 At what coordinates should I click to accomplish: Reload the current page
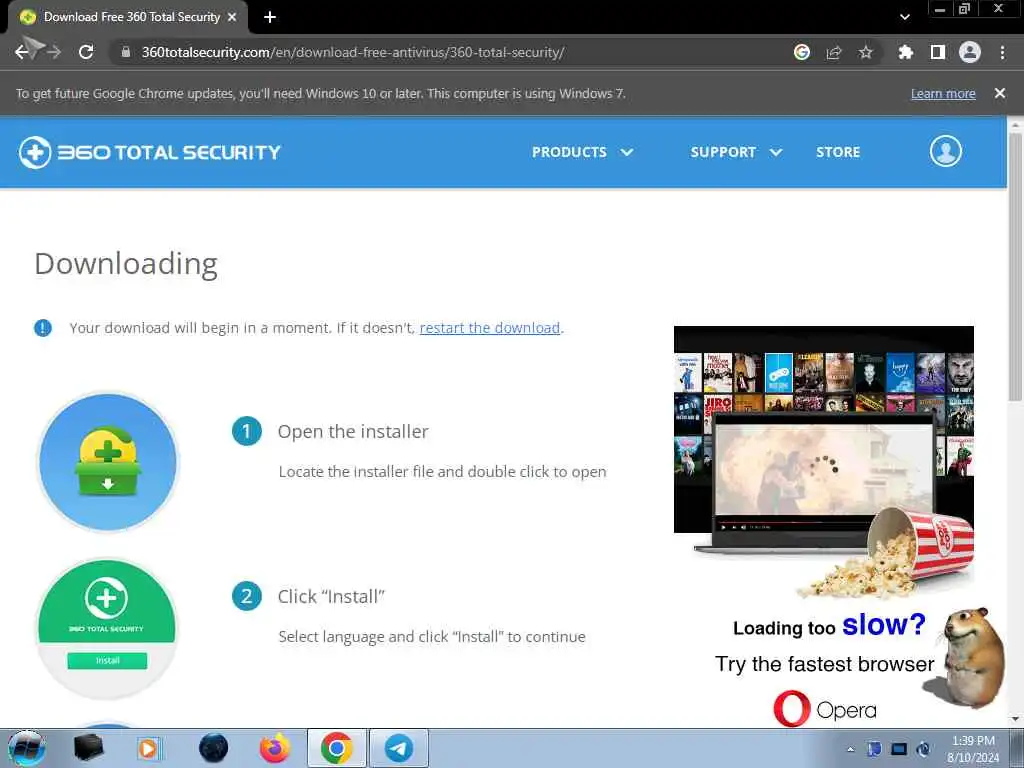86,52
